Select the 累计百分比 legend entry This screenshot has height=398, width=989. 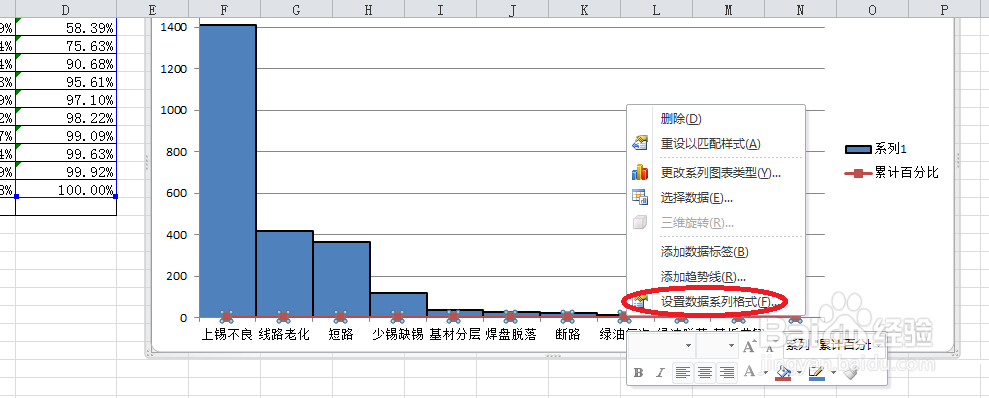click(x=891, y=173)
